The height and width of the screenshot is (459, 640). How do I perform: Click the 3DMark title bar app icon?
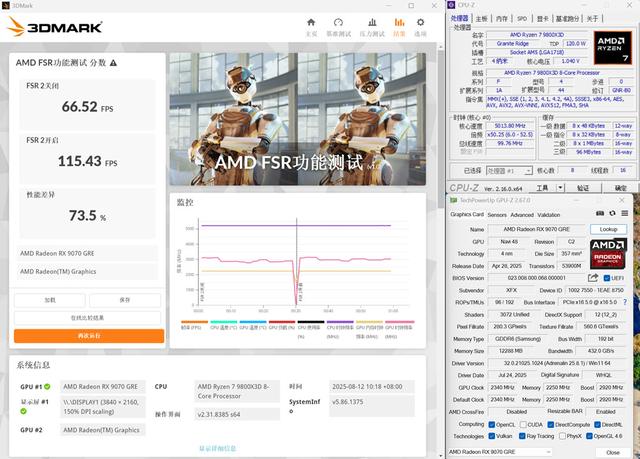(6, 5)
